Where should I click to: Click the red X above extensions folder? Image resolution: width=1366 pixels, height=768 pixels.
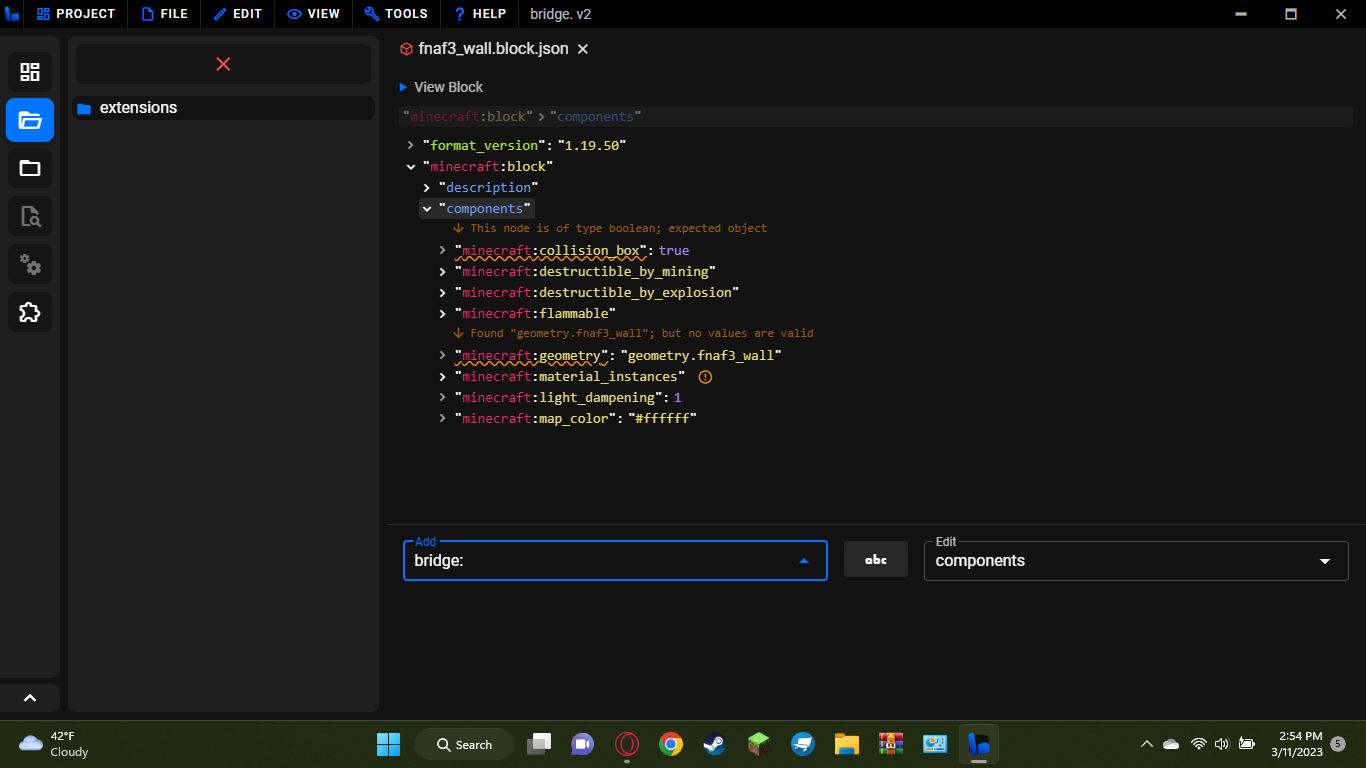coord(222,63)
